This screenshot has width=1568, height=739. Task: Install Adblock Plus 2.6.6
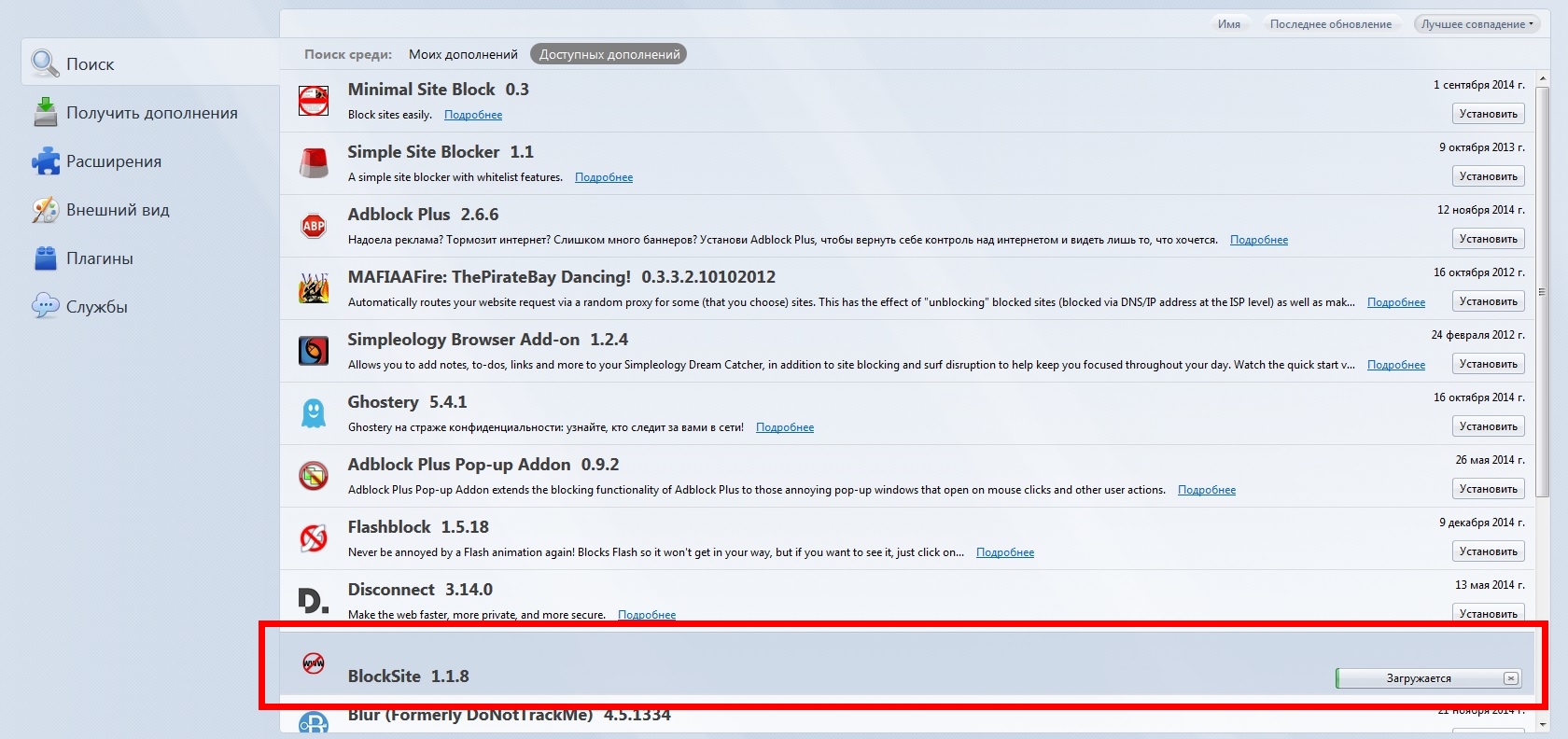tap(1489, 239)
